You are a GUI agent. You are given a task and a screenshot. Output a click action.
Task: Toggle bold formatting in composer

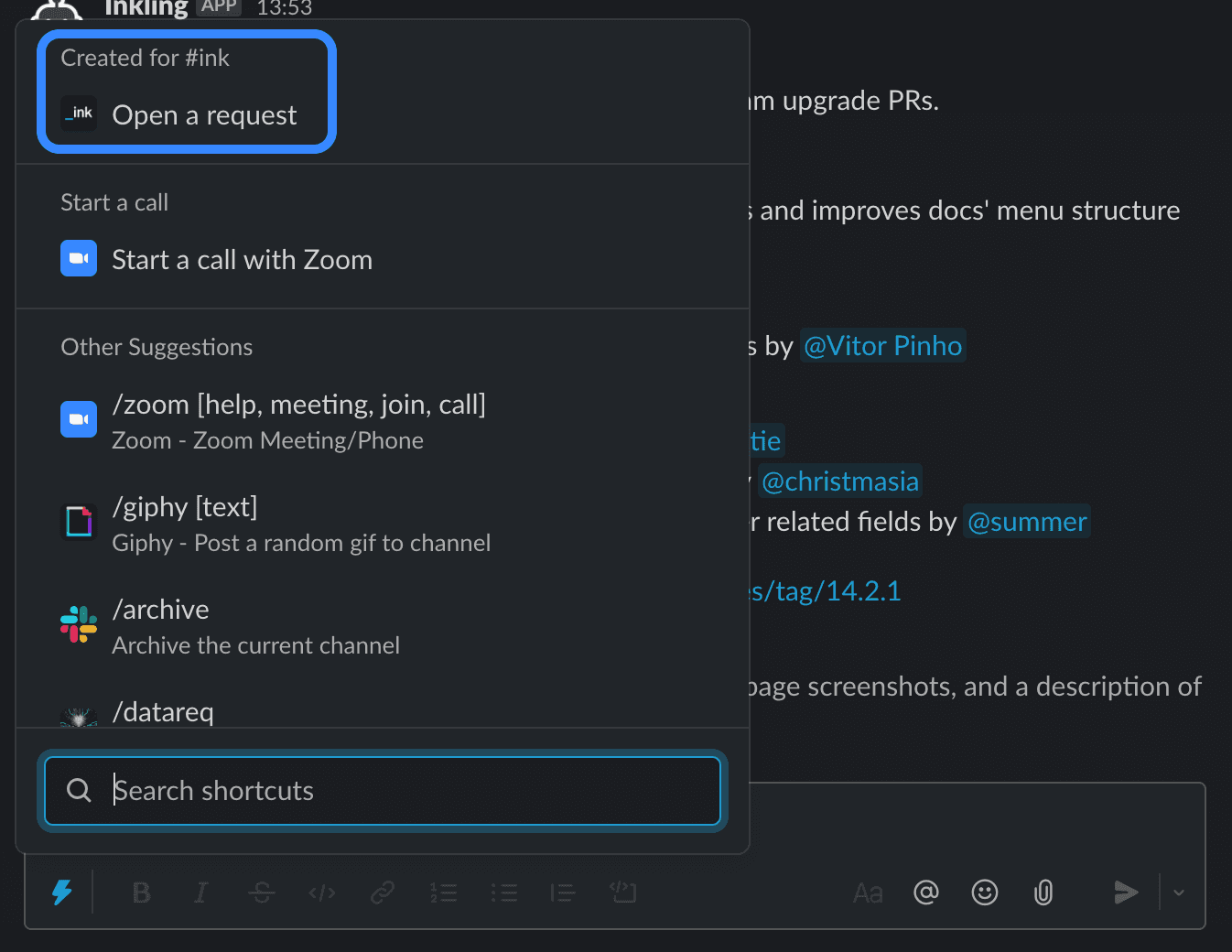pos(141,892)
